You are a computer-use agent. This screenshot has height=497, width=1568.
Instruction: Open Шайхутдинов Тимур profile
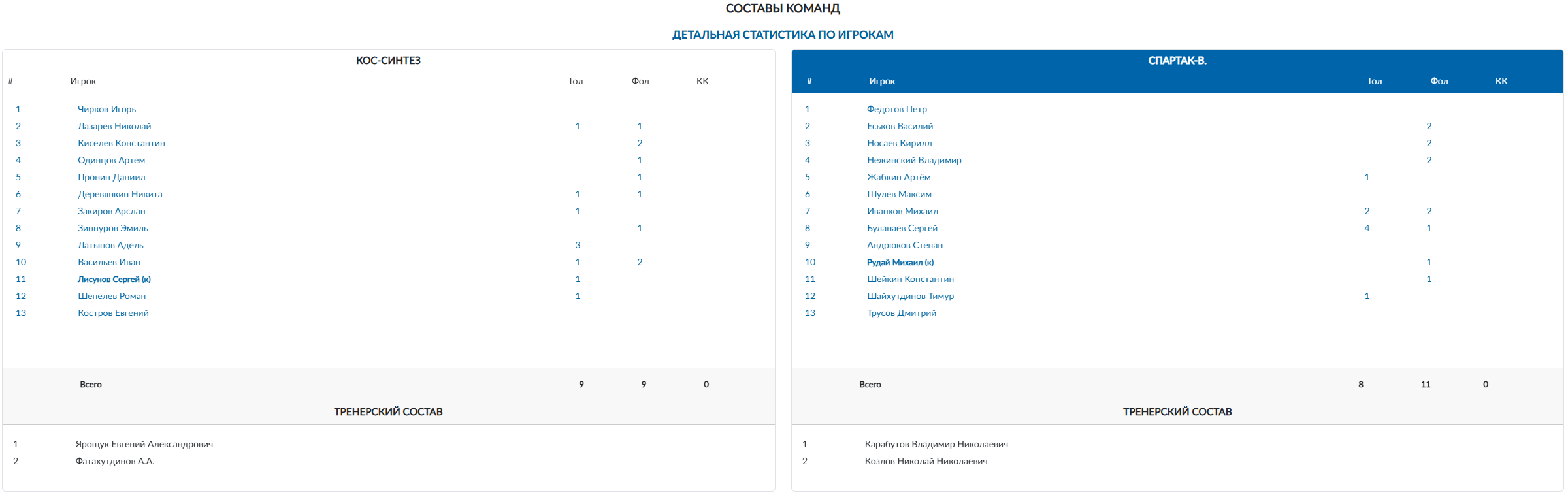click(911, 296)
